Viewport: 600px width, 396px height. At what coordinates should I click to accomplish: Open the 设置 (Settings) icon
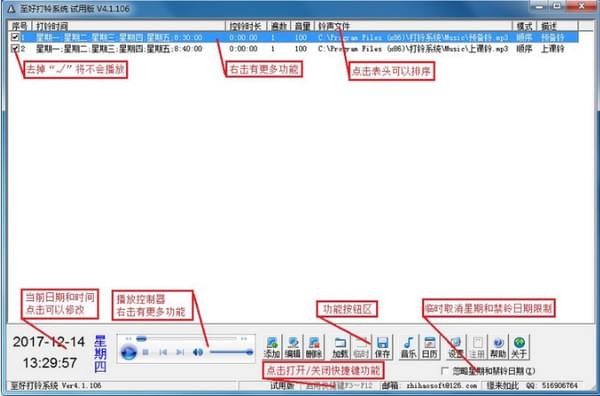pos(455,347)
